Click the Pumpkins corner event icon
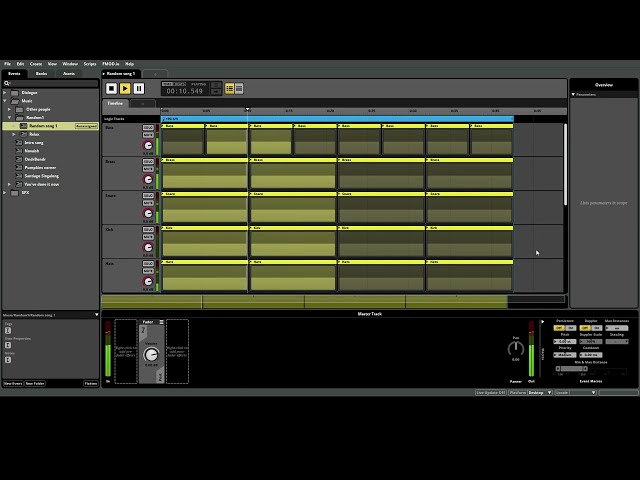640x480 pixels. [19, 167]
